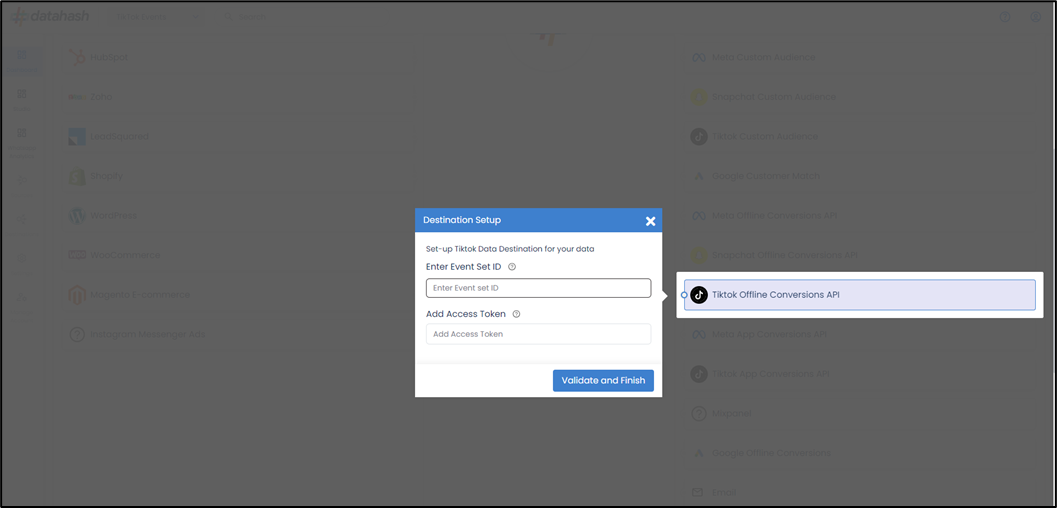Click the TikTok logo on the highlighted destination

coord(699,295)
